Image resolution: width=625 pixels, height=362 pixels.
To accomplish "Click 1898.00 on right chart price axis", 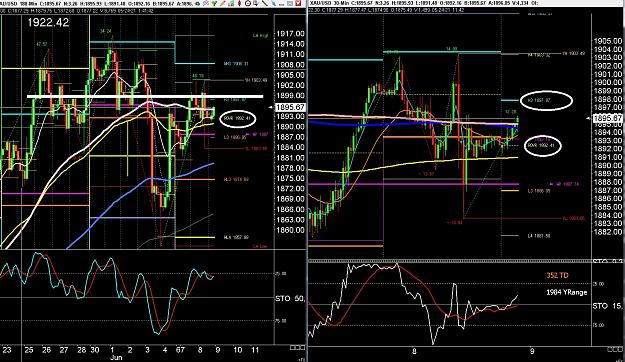I will pos(608,99).
